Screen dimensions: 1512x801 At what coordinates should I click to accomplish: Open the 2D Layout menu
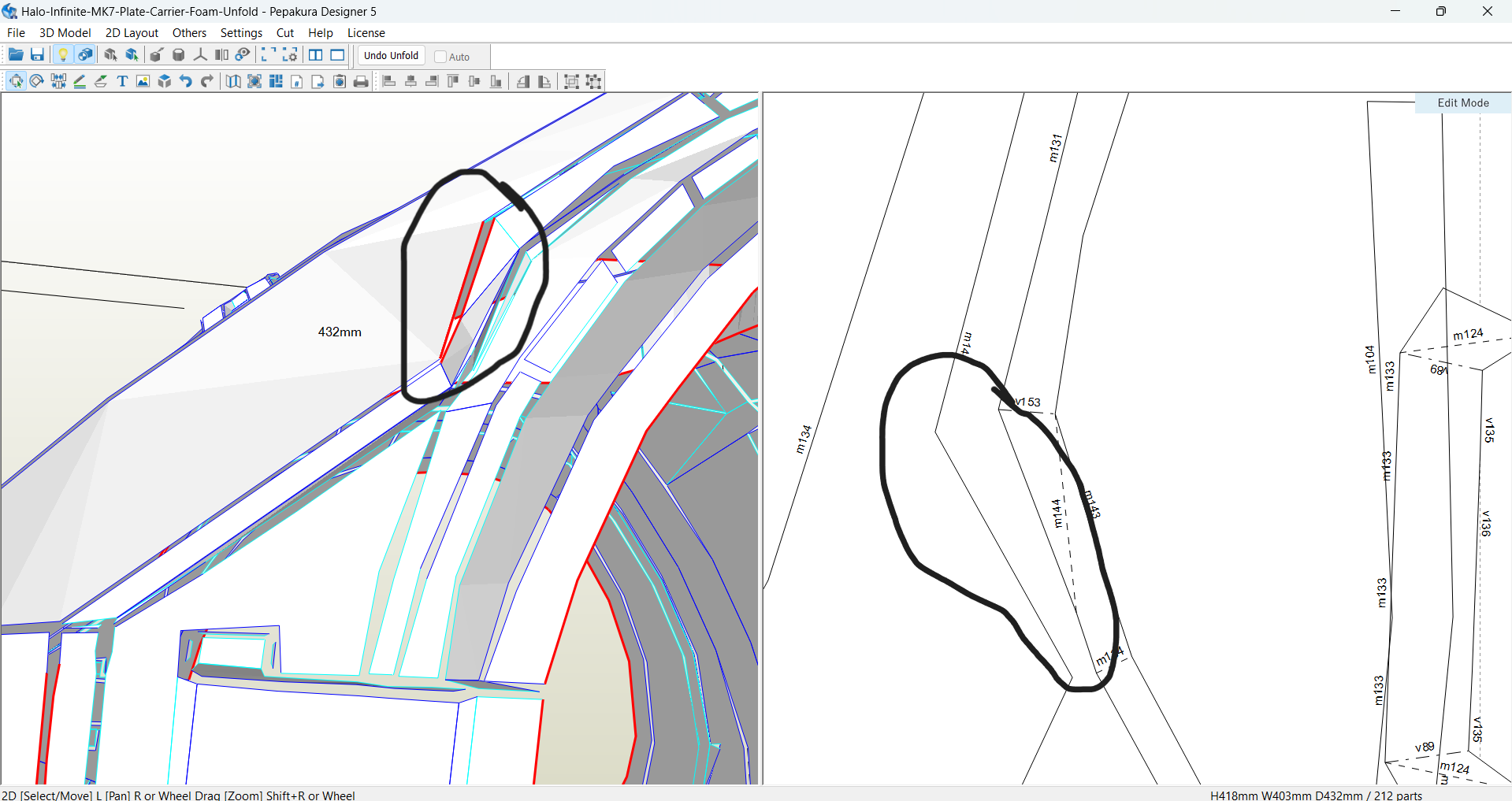[132, 33]
